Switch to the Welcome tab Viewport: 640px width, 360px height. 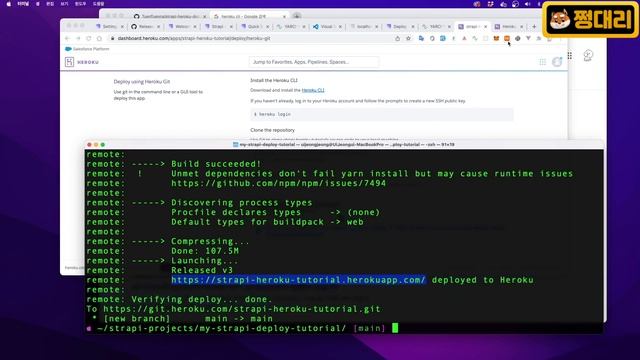click(182, 27)
